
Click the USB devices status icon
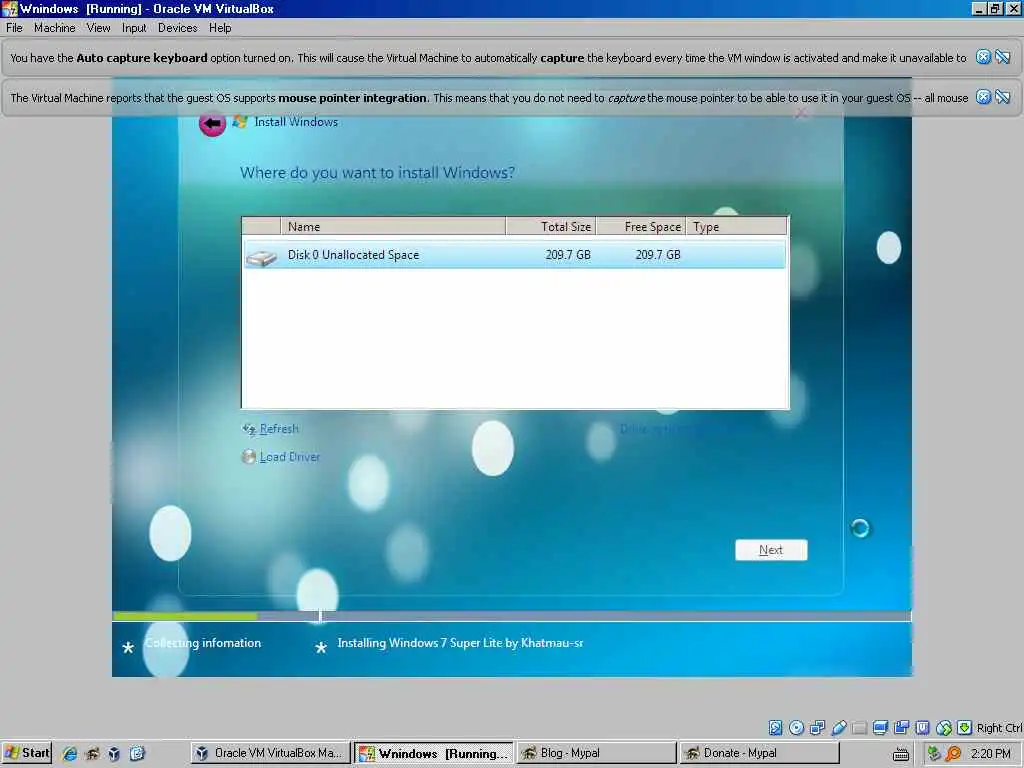coord(839,728)
